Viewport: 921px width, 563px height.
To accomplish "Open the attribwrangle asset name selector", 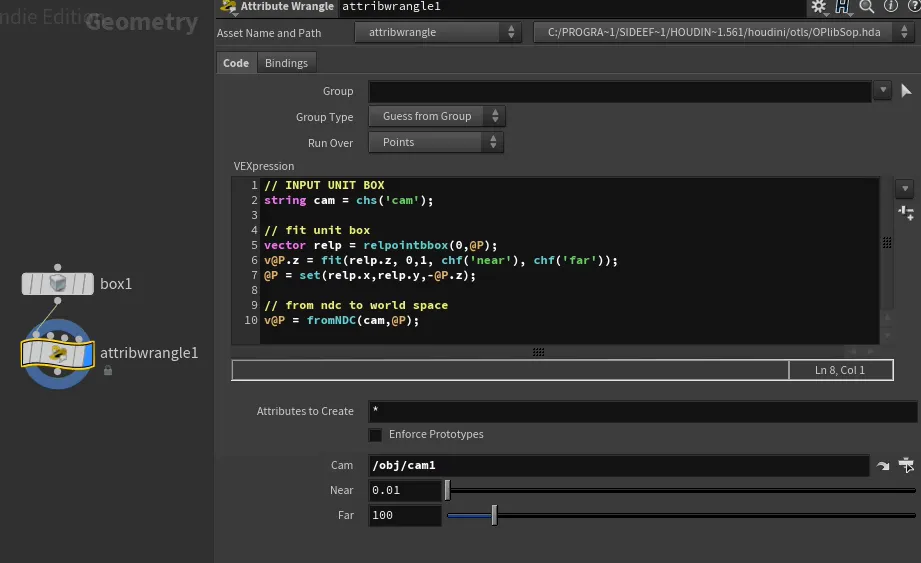I will click(x=437, y=33).
